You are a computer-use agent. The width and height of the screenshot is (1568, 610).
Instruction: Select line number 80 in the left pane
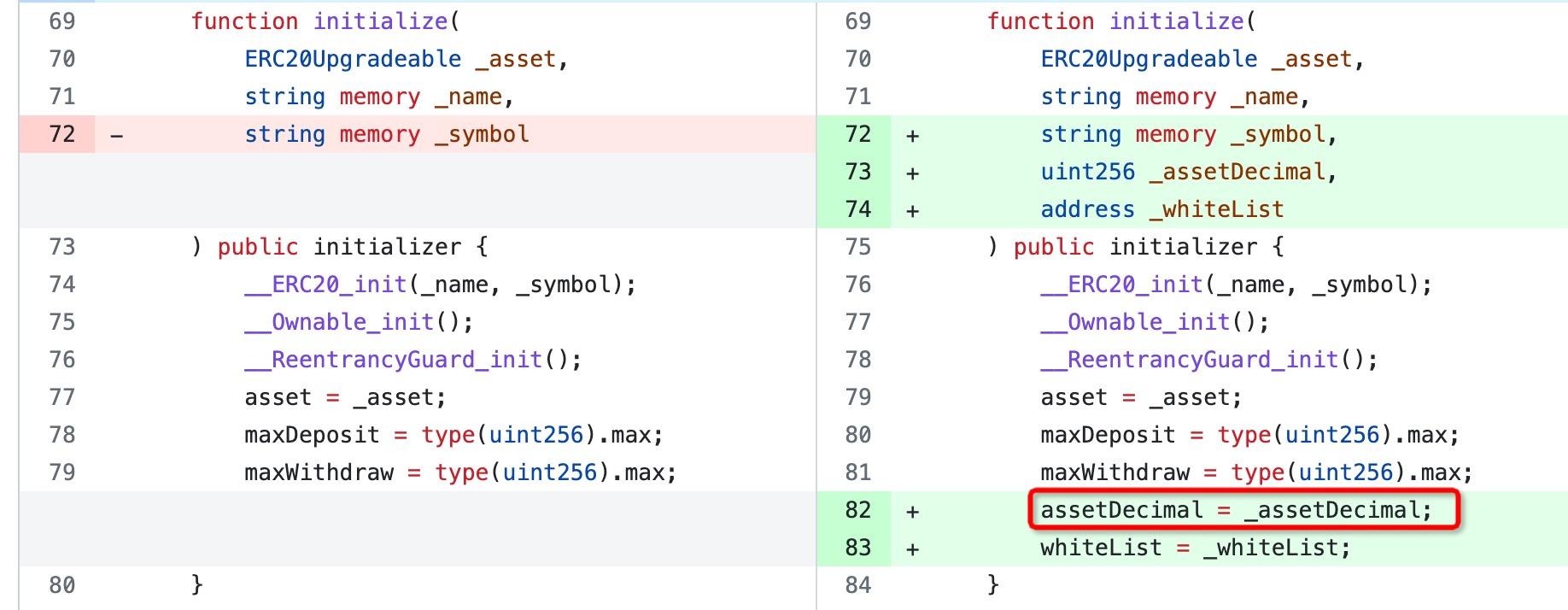tap(61, 585)
